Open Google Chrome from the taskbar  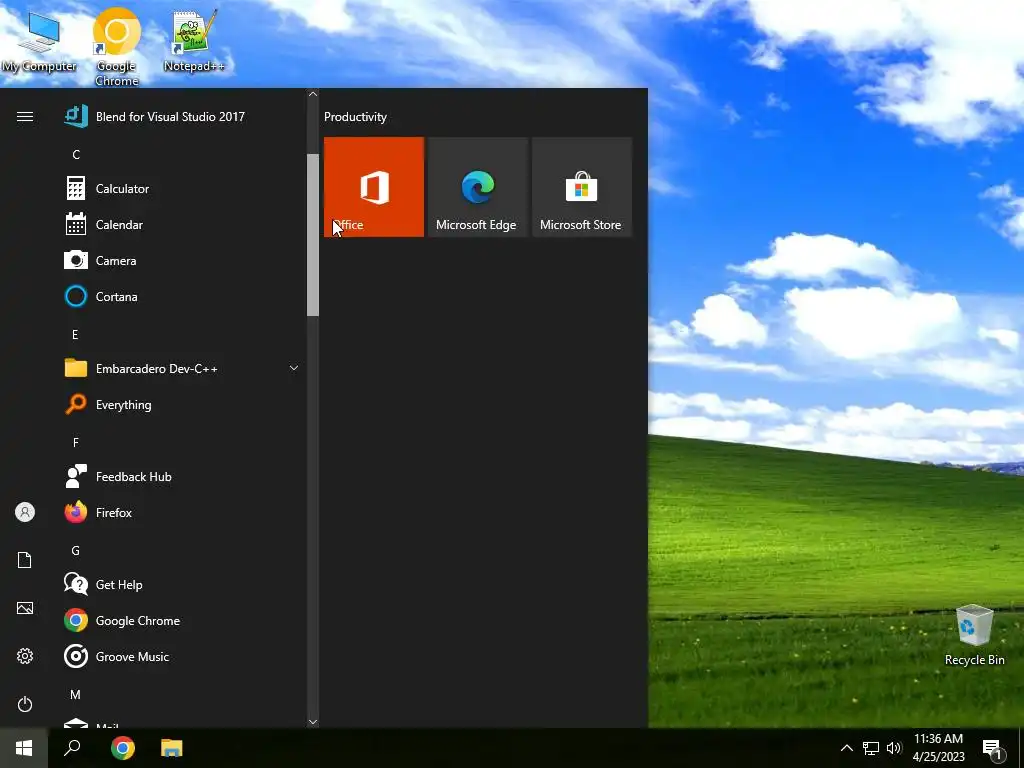coord(123,748)
